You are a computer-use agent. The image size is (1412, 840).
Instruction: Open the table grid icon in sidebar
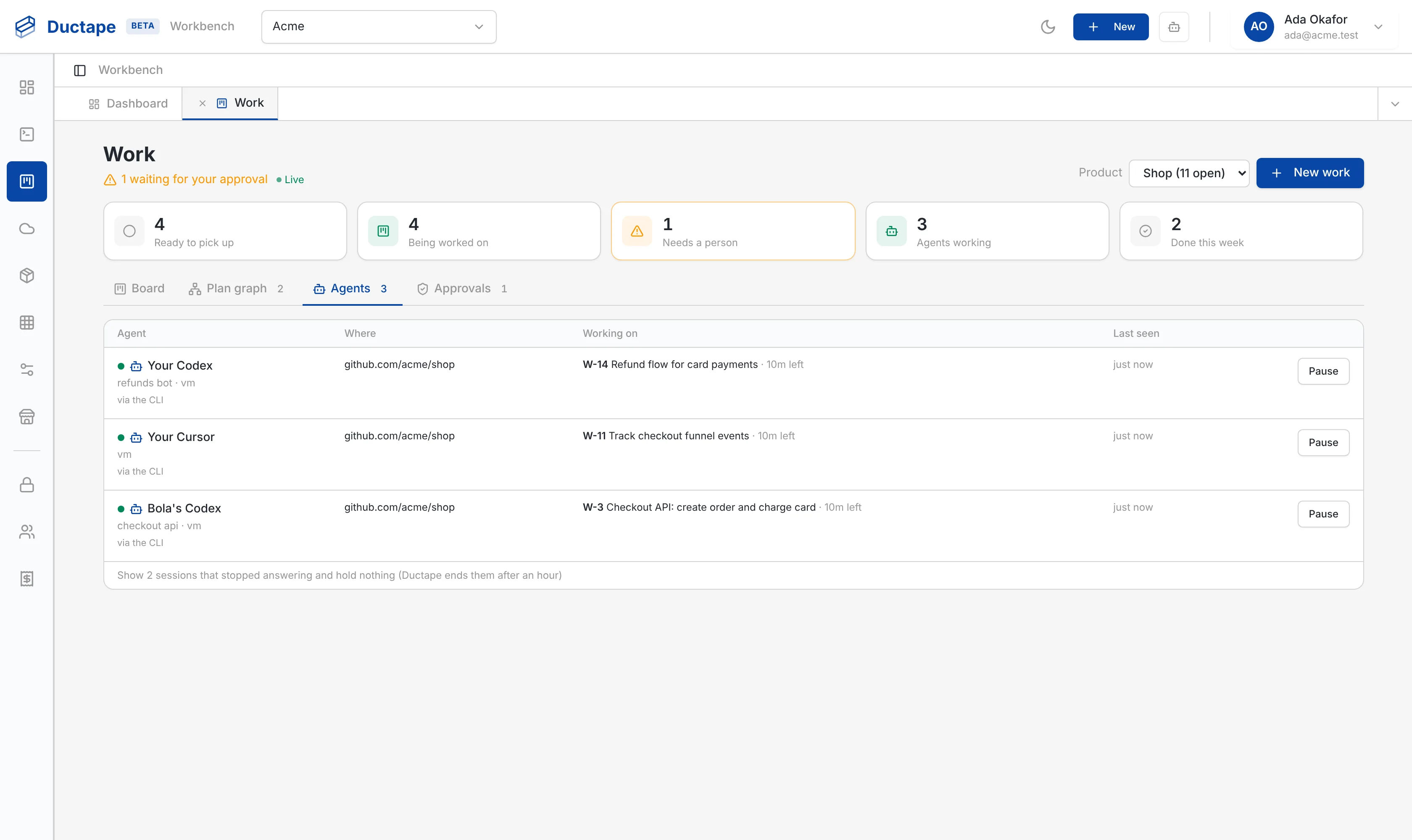[26, 323]
